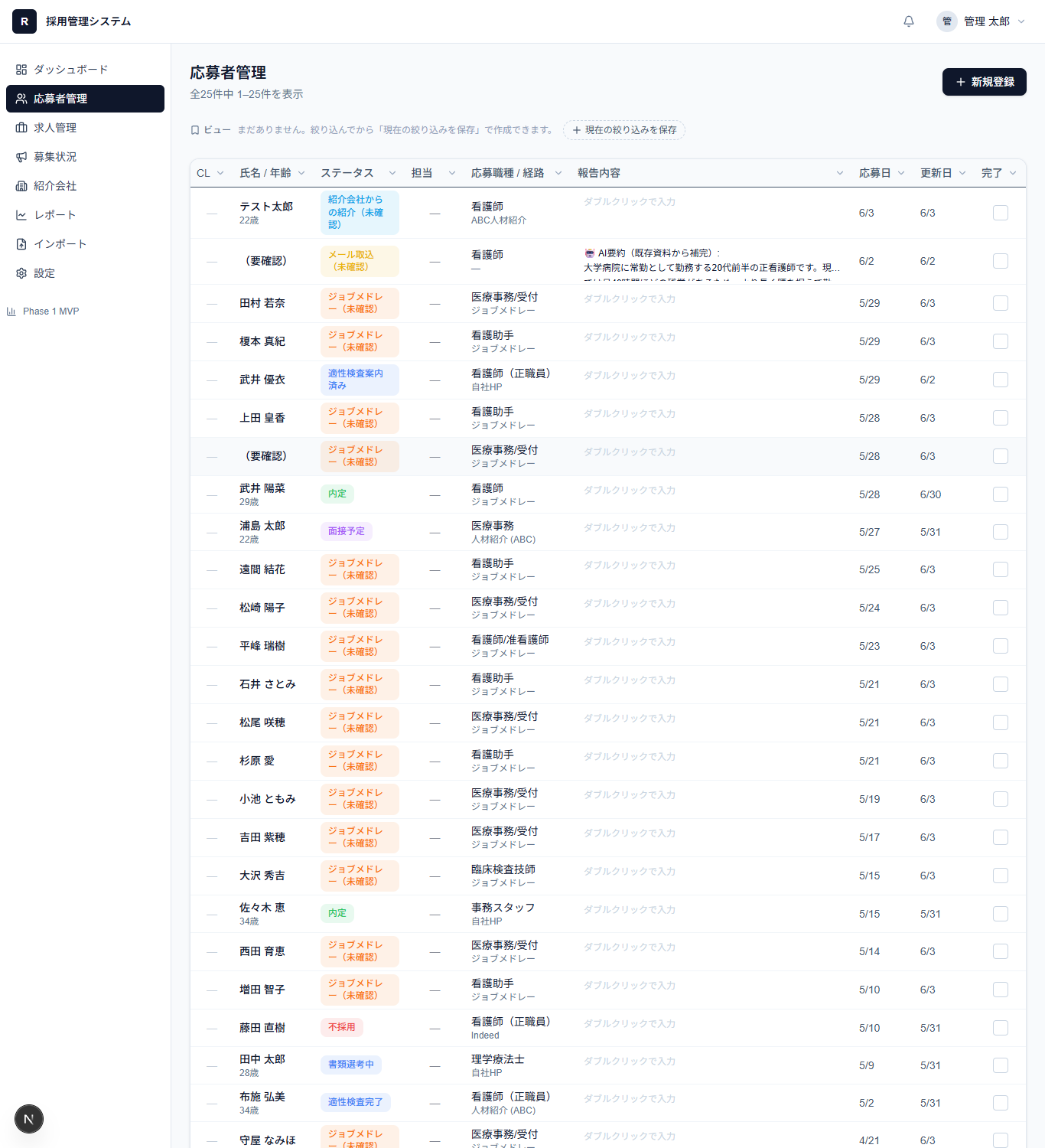Click 面接予定 status badge for 浦島 太郎
The image size is (1045, 1148).
pos(347,531)
